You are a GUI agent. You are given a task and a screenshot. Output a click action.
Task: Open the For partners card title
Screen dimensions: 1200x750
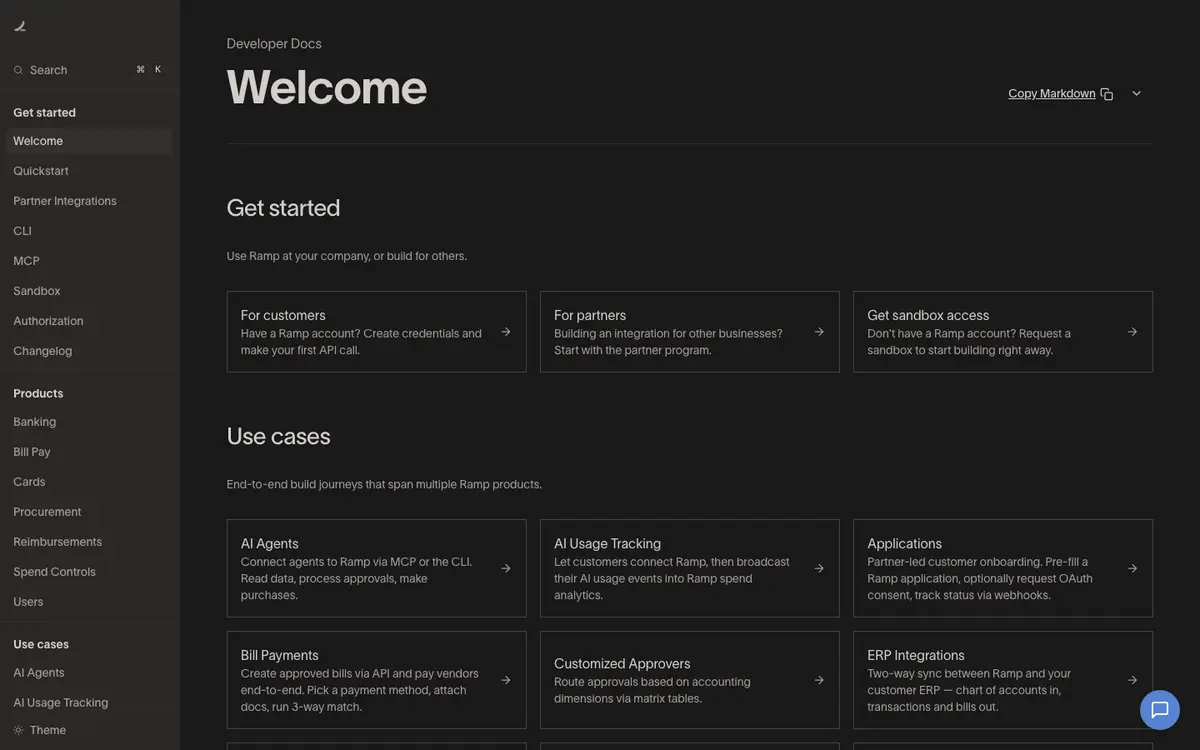590,315
